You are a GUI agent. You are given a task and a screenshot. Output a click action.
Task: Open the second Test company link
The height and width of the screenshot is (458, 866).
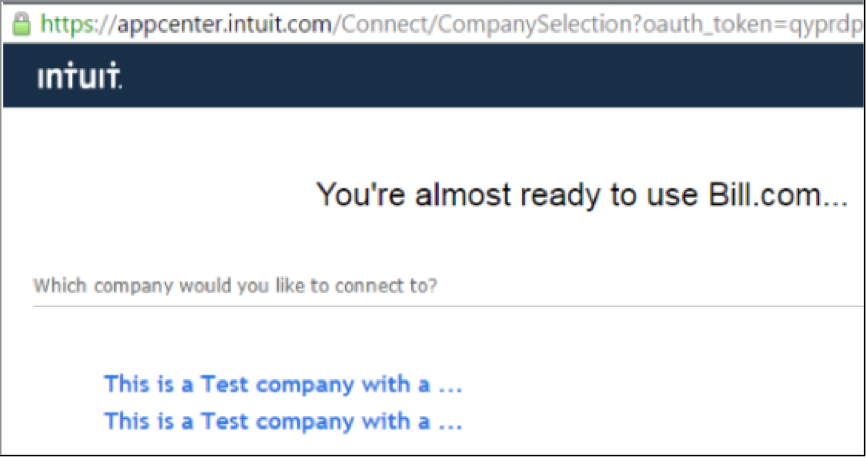[x=283, y=422]
